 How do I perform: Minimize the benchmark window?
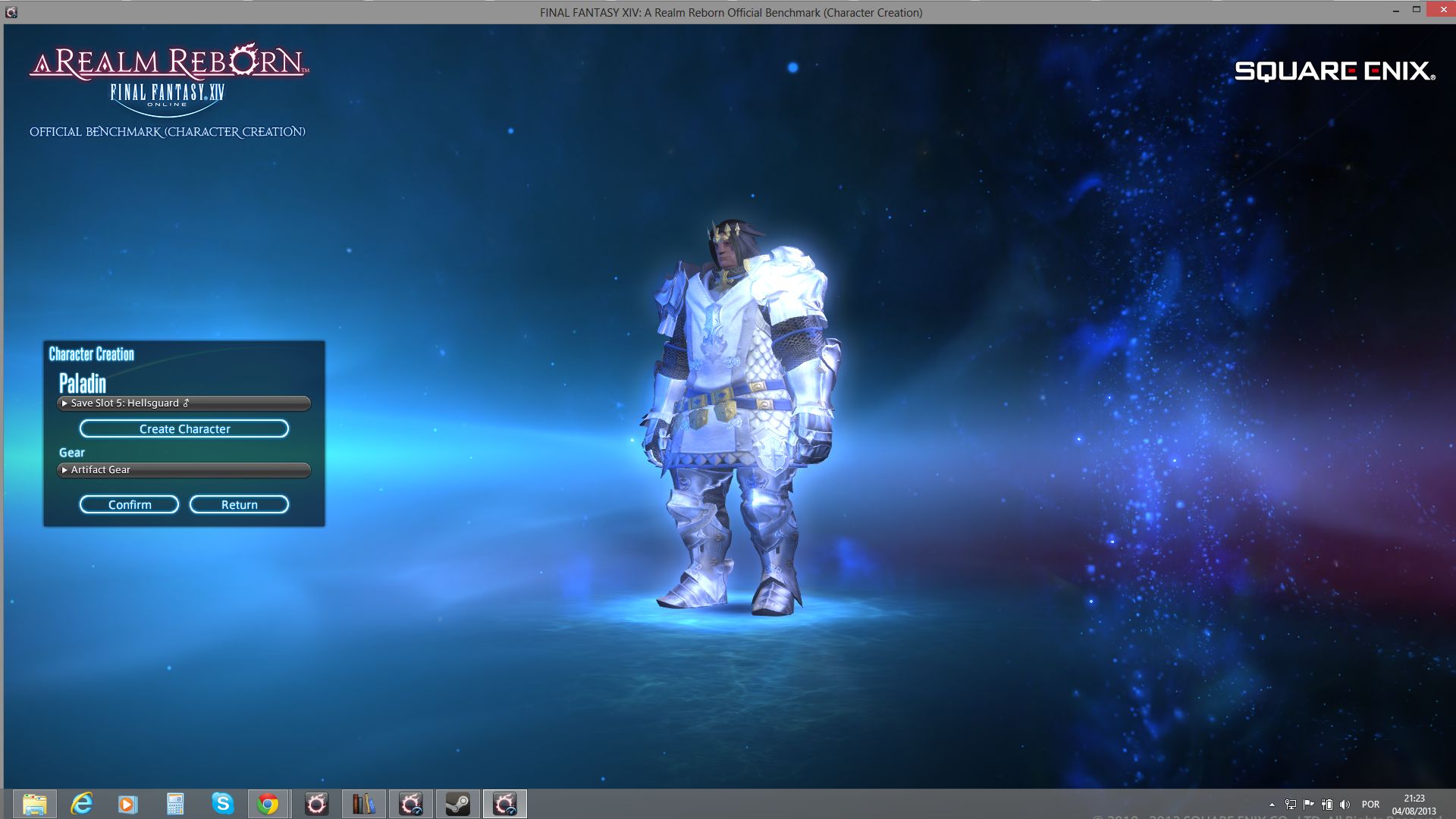1396,11
